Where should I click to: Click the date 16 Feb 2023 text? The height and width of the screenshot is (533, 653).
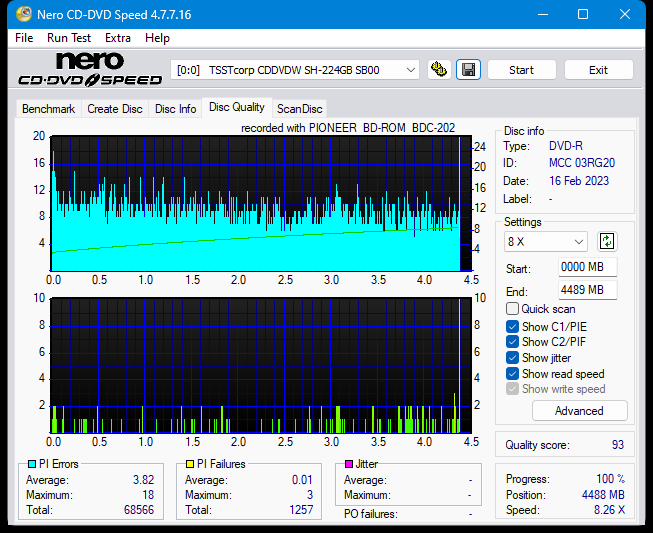coord(578,181)
